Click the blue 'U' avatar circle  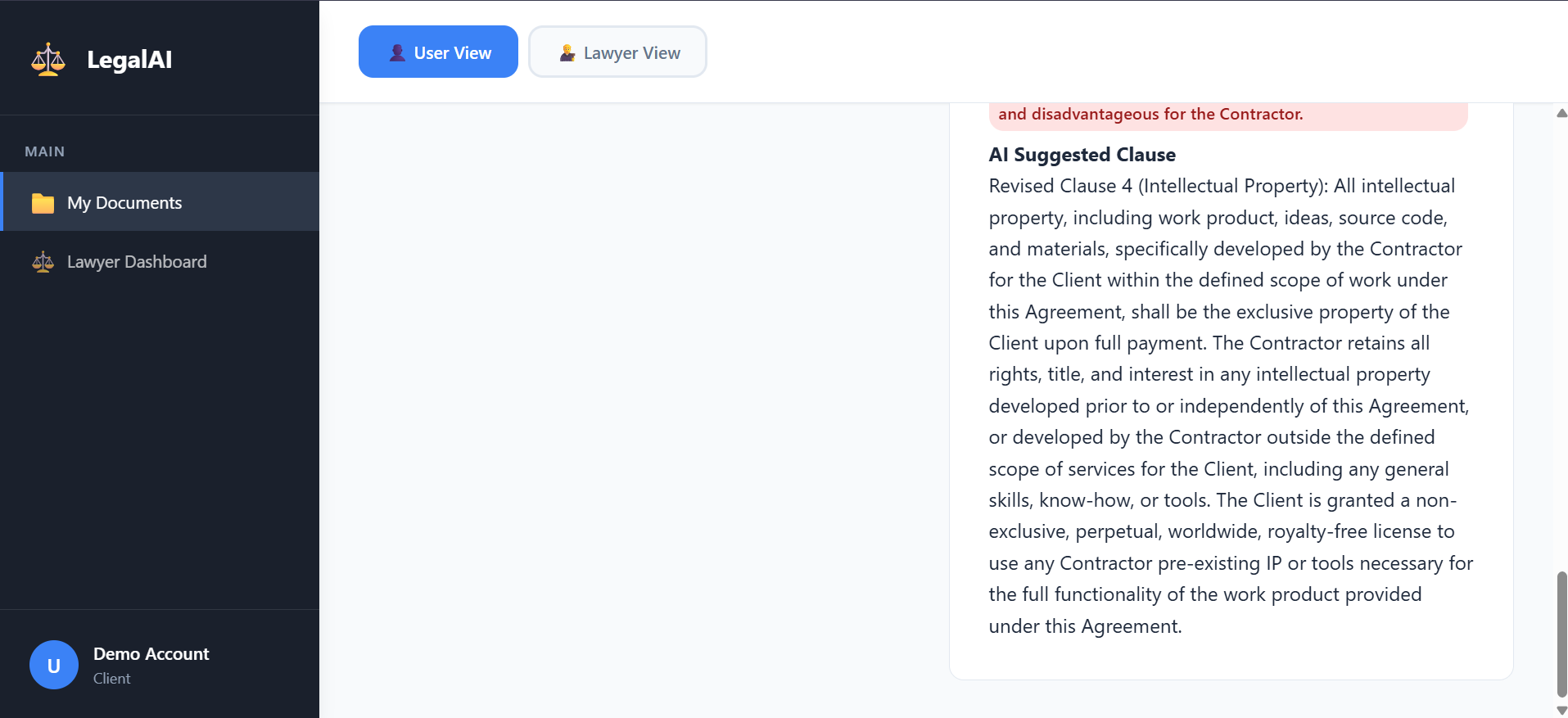pos(54,665)
